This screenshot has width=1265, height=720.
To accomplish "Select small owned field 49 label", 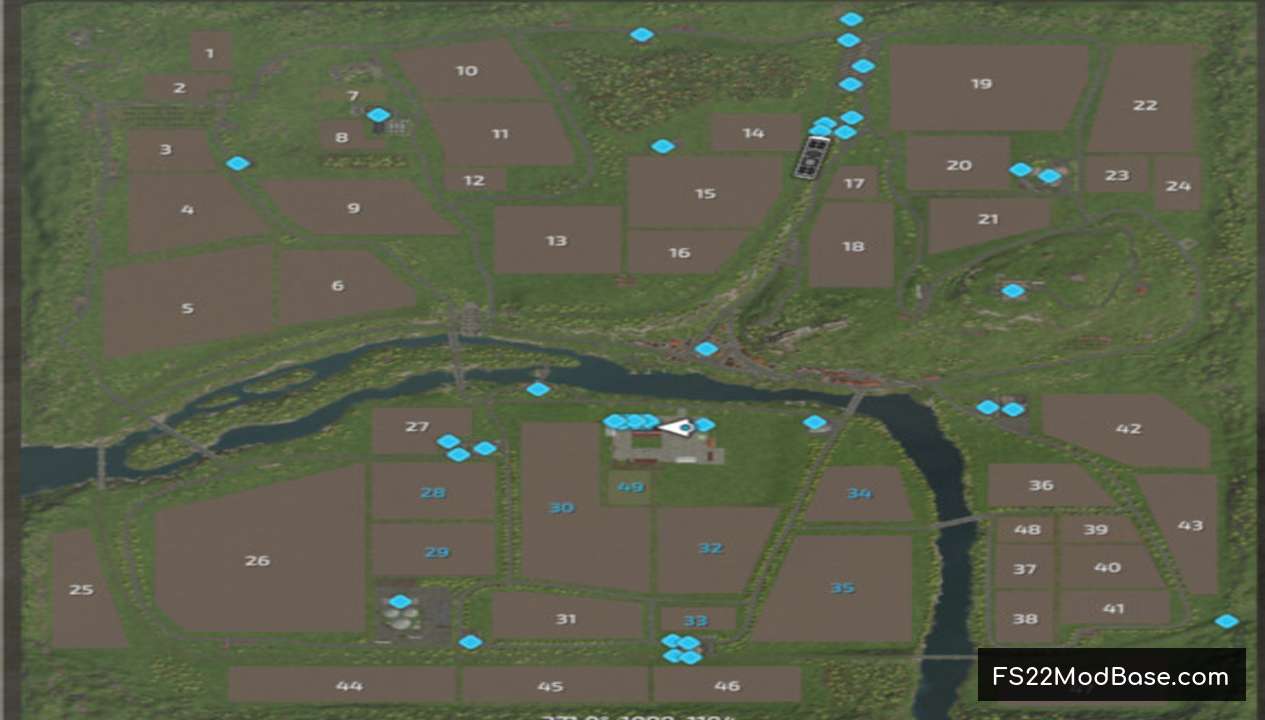I will click(630, 487).
